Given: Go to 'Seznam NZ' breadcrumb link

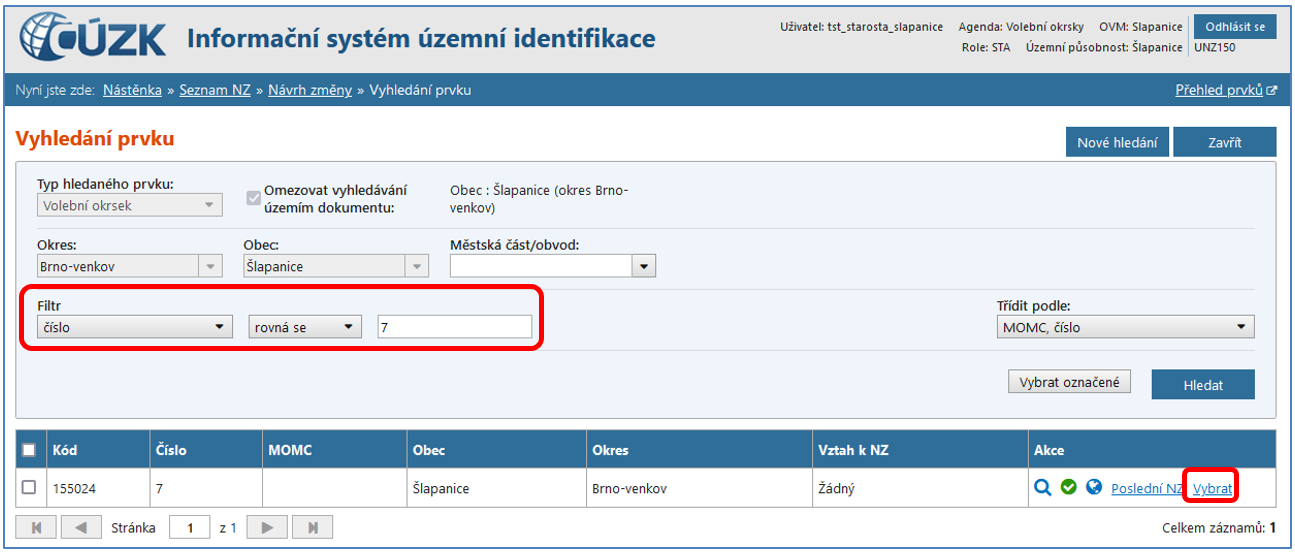Looking at the screenshot, I should (x=214, y=90).
